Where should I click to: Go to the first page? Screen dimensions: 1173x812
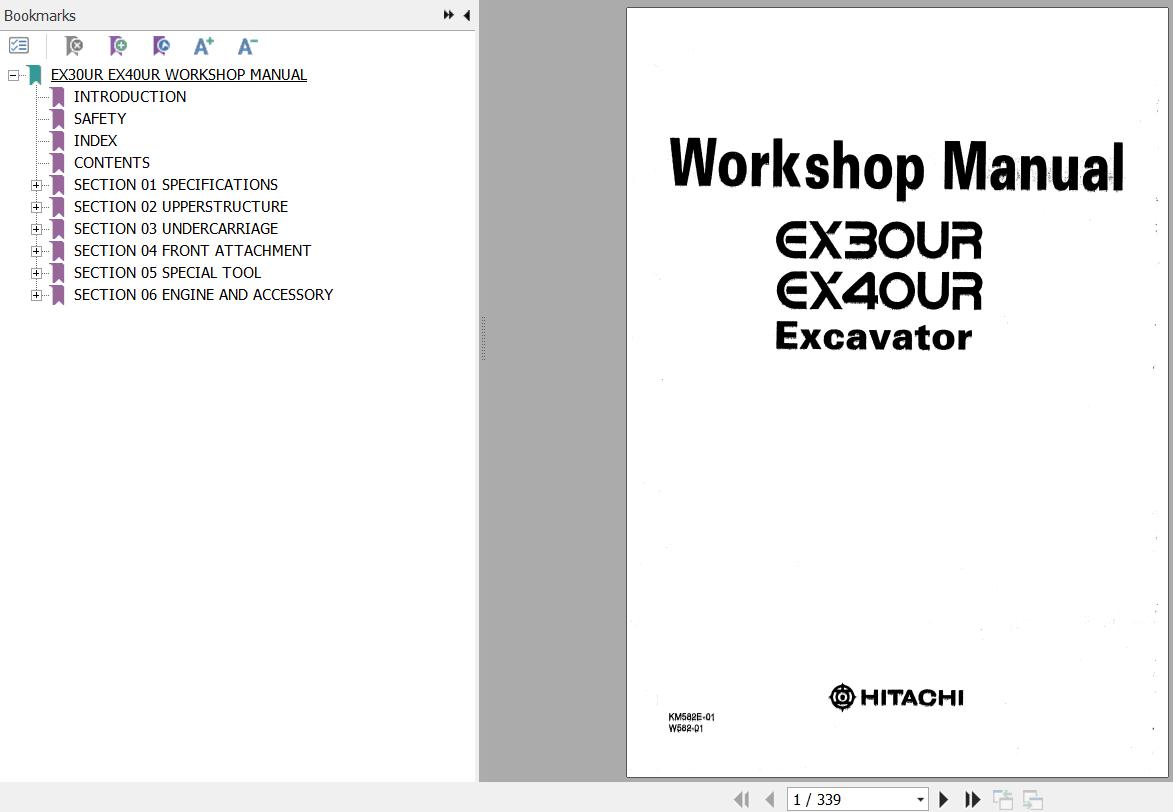coord(741,799)
